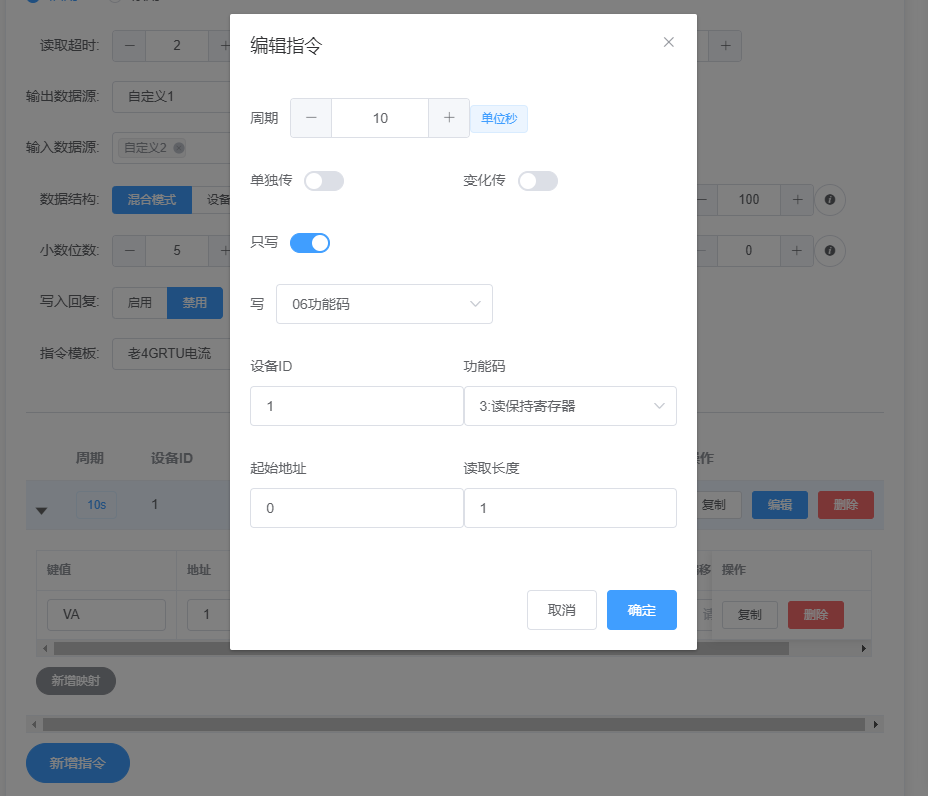Screen dimensions: 928x796
Task: Click the 周期 number input box
Action: point(380,118)
